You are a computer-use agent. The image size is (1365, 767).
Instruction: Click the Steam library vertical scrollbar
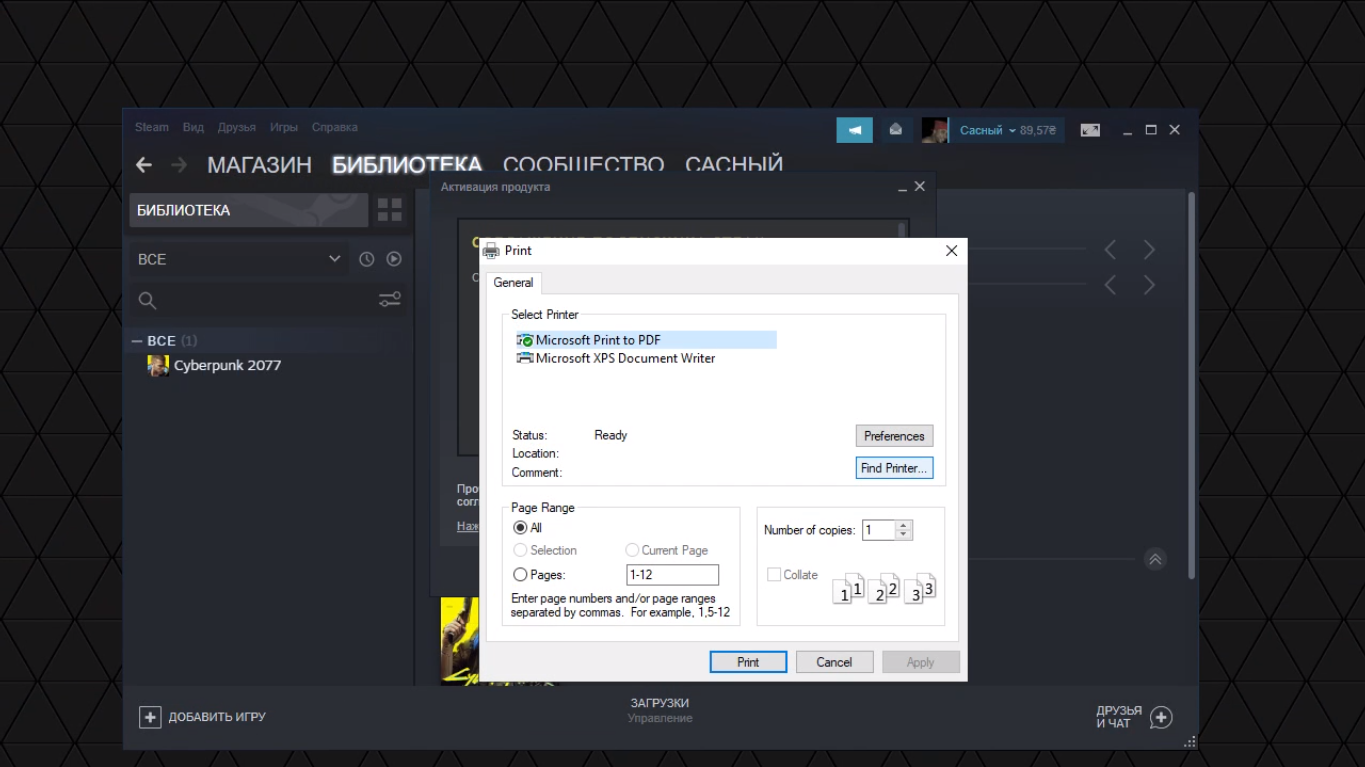pyautogui.click(x=1191, y=385)
